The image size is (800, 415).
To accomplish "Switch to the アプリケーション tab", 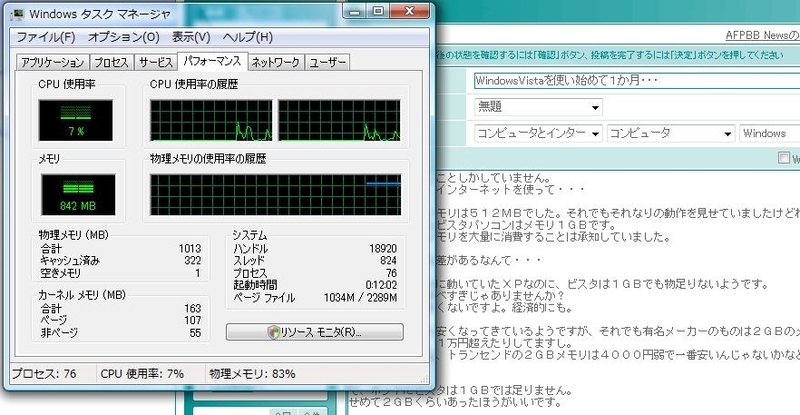I will pyautogui.click(x=53, y=62).
